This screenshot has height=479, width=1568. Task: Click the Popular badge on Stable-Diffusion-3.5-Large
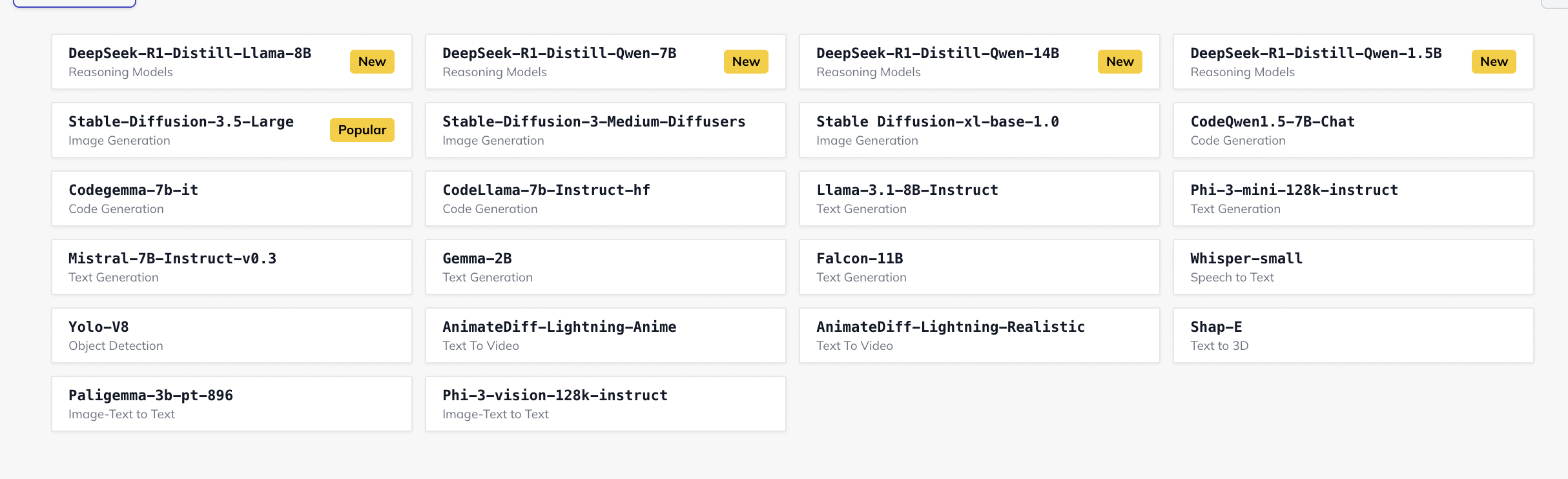click(x=362, y=130)
